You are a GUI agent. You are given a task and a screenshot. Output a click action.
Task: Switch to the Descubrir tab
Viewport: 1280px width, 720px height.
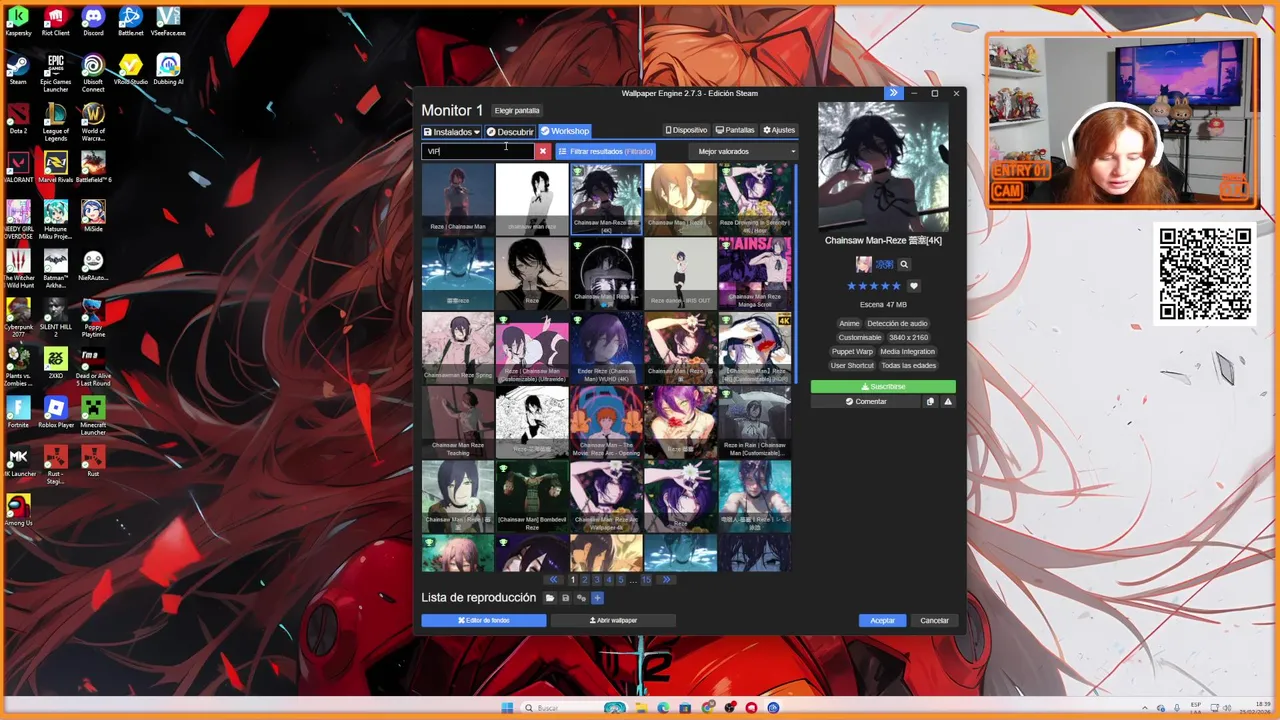pos(510,132)
